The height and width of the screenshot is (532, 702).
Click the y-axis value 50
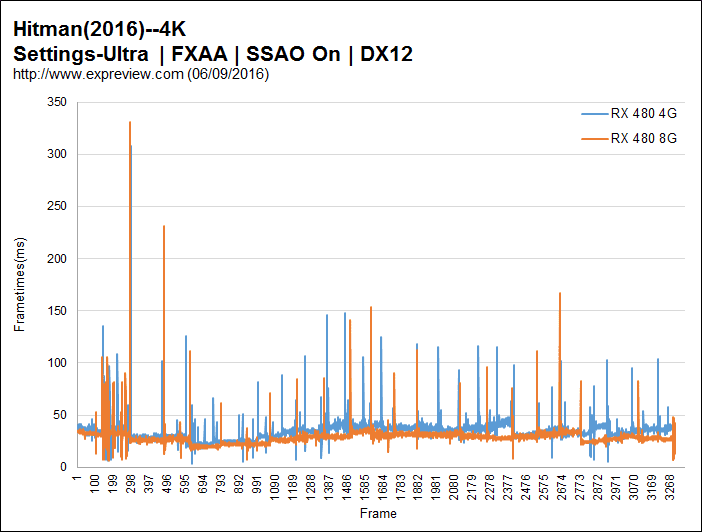(x=60, y=415)
